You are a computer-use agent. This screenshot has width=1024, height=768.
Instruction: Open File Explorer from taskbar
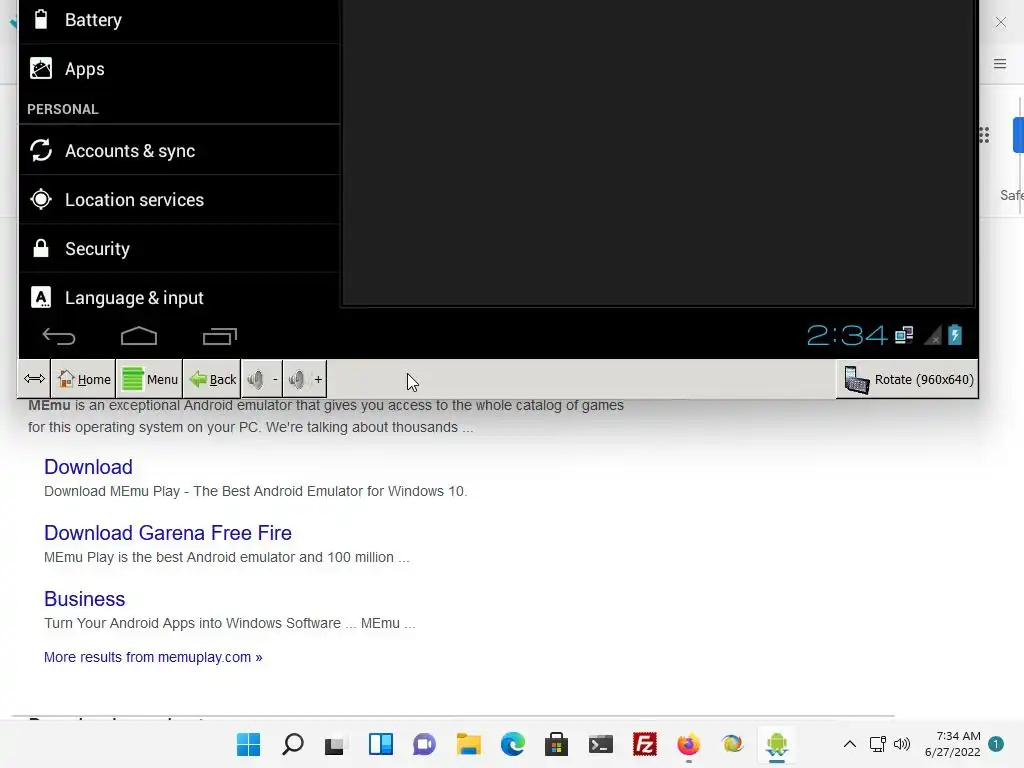pyautogui.click(x=468, y=744)
